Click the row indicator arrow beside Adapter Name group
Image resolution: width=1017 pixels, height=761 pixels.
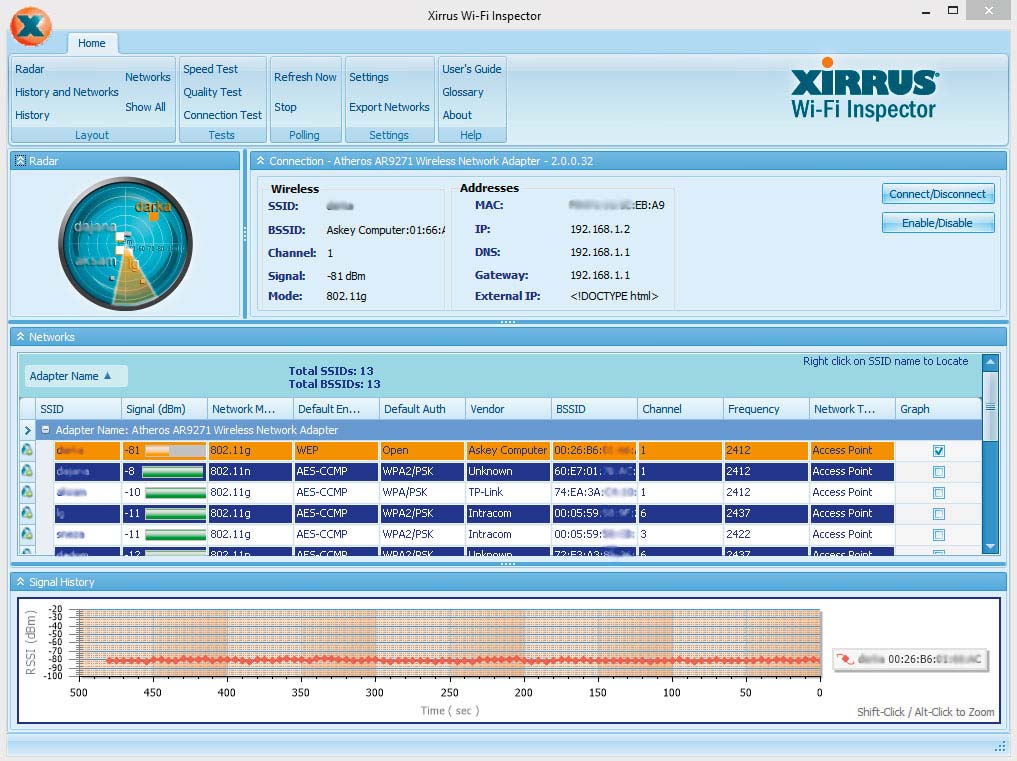(x=27, y=429)
